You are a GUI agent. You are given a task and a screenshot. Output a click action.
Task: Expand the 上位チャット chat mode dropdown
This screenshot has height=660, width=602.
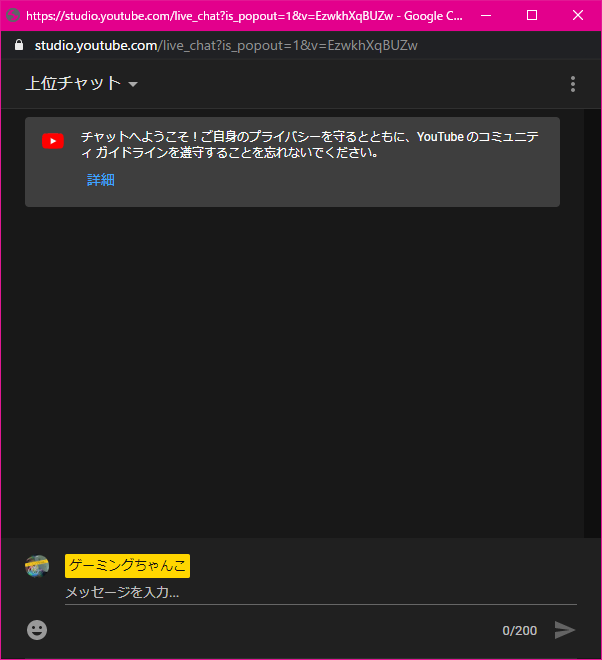click(x=82, y=84)
